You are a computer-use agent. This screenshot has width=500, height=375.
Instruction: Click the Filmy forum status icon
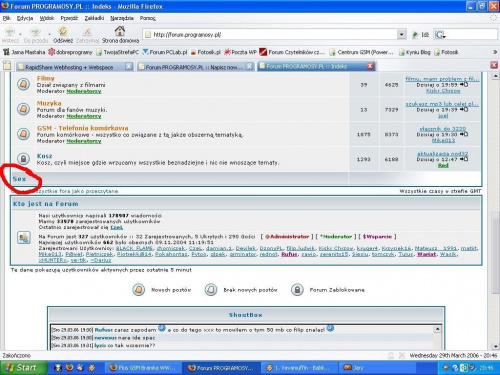click(x=23, y=84)
